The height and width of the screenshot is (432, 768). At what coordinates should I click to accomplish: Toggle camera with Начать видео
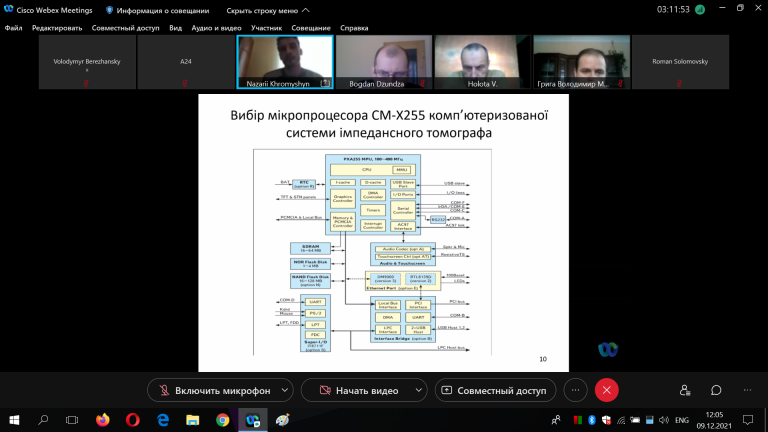[x=359, y=390]
